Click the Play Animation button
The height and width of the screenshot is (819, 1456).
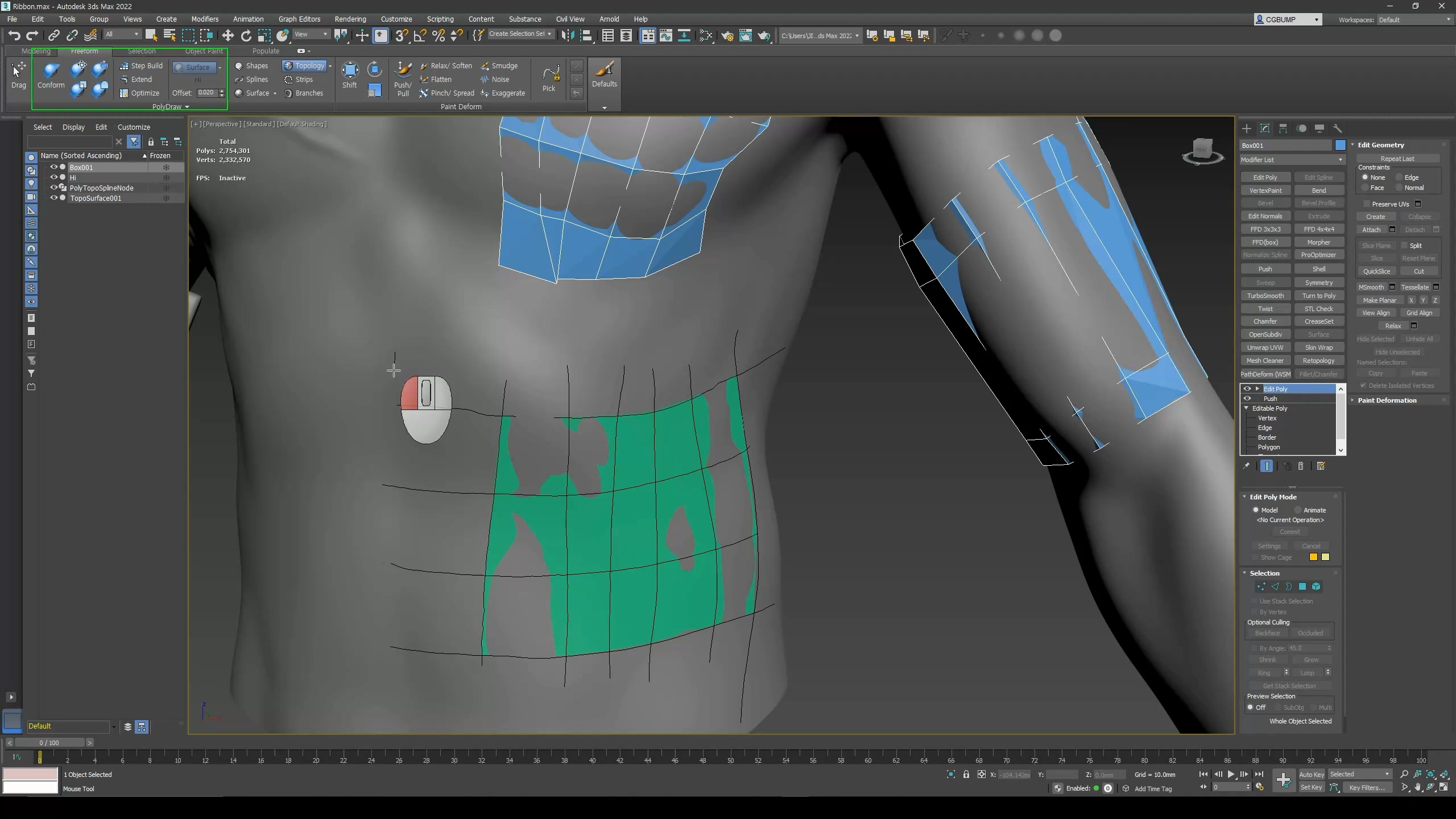pos(1231,774)
